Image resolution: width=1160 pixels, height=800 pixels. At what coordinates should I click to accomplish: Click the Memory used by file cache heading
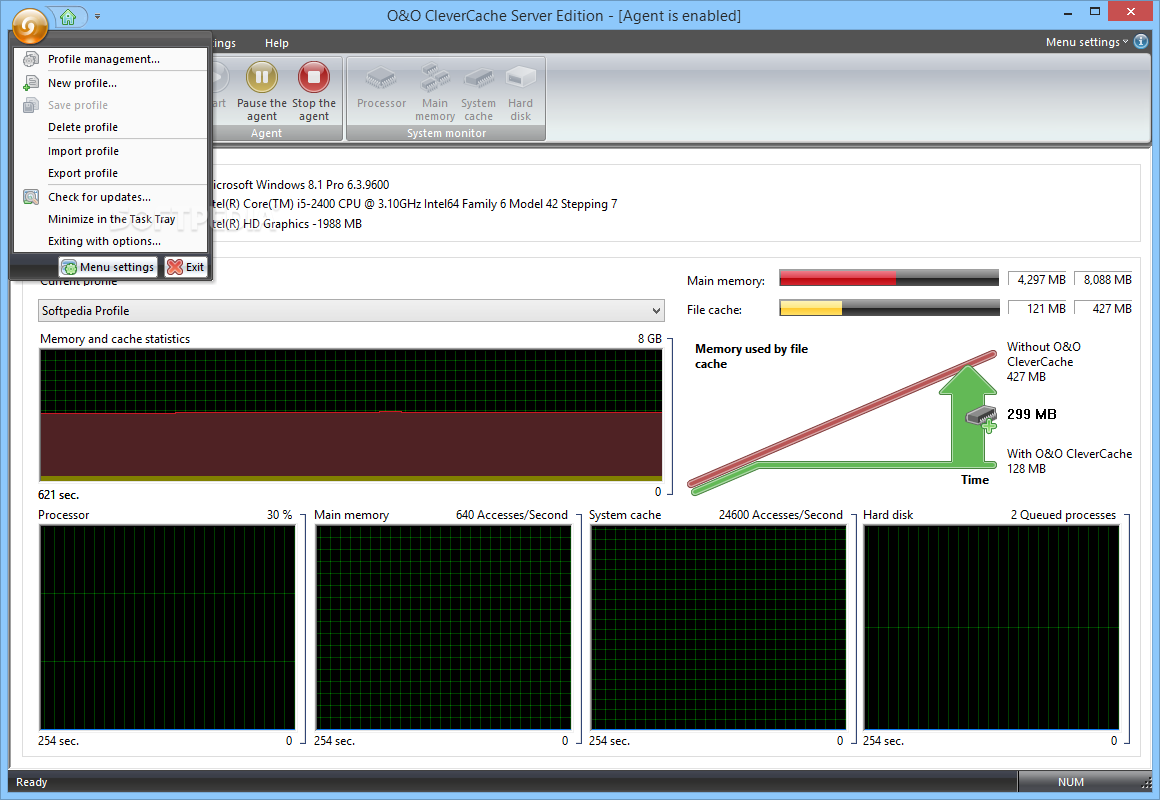(751, 356)
